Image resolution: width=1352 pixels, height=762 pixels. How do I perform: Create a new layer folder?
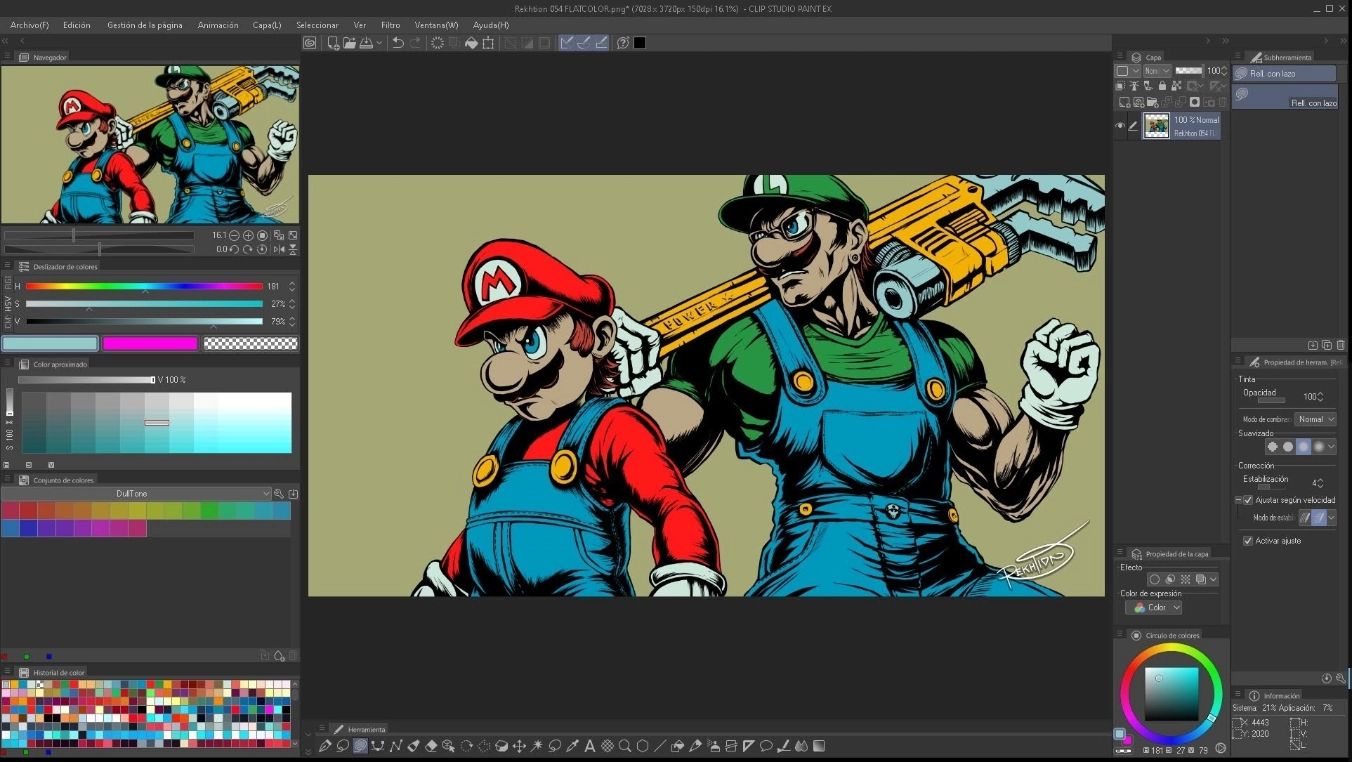(1153, 102)
